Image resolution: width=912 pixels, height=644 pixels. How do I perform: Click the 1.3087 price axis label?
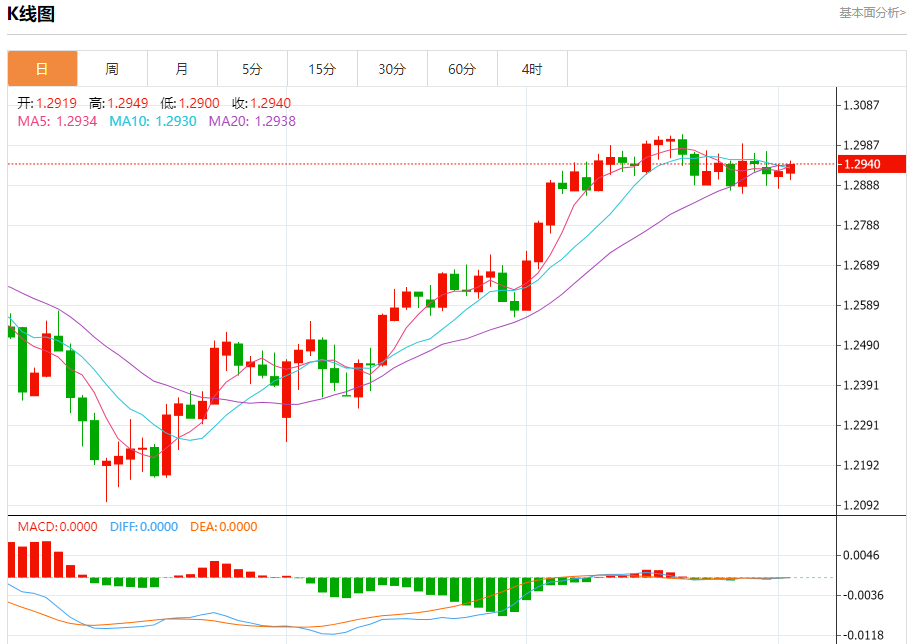pos(861,105)
